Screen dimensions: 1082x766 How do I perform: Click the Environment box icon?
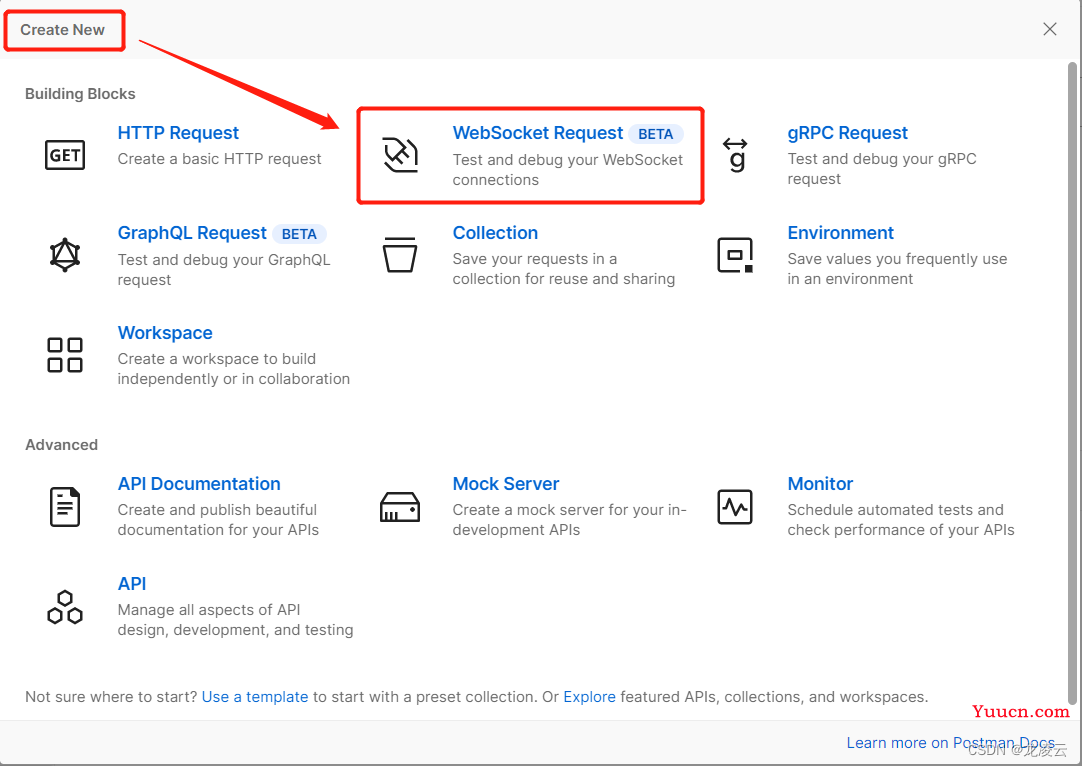[x=736, y=255]
